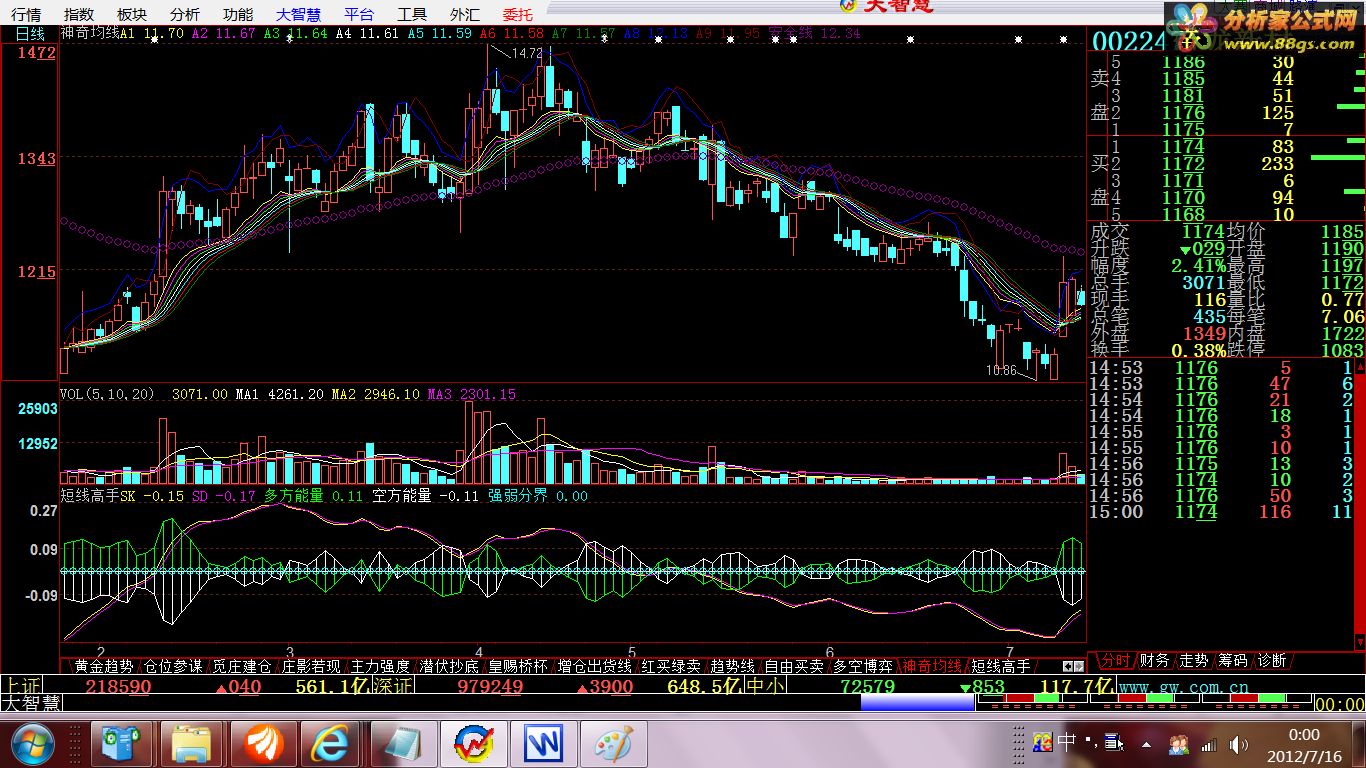Viewport: 1366px width, 768px height.
Task: Click the 深证 index label
Action: click(392, 686)
